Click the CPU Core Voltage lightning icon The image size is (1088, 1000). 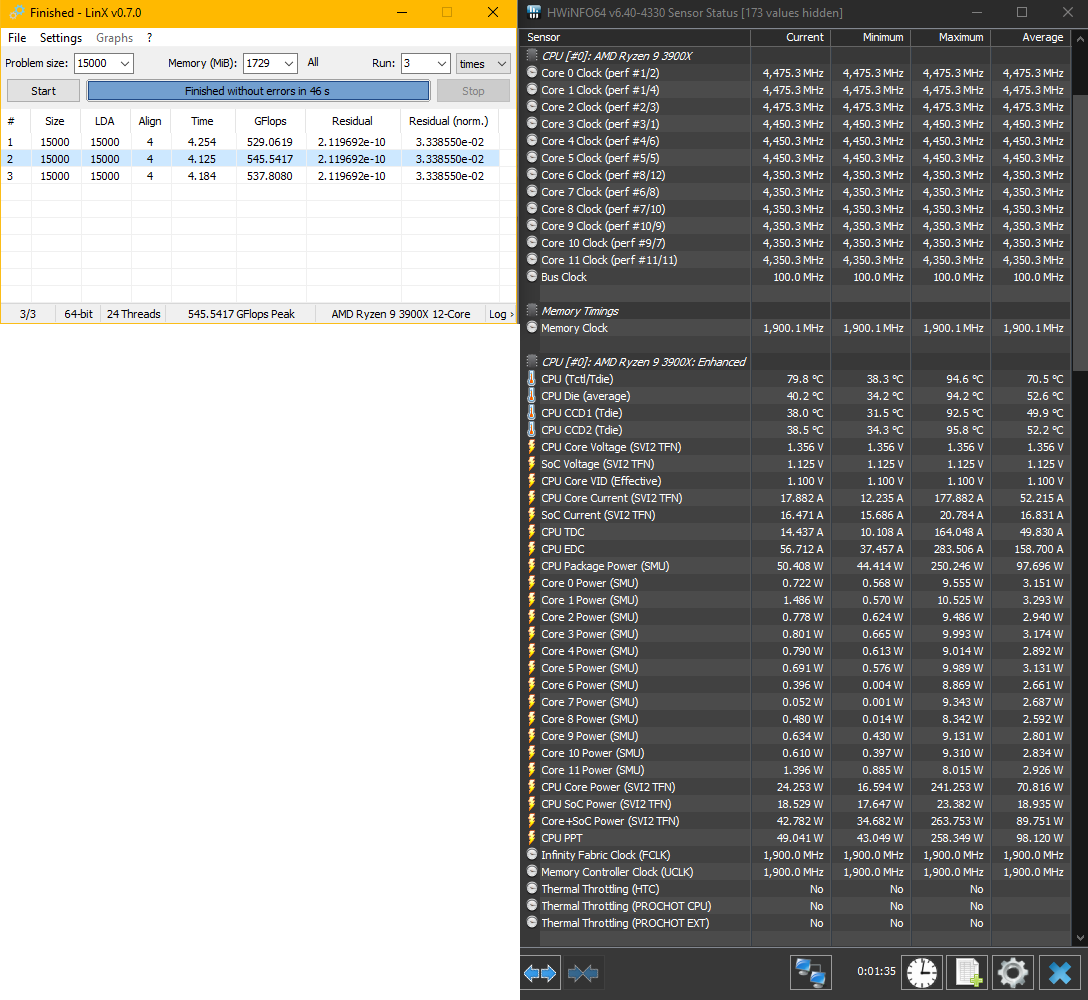(x=532, y=446)
